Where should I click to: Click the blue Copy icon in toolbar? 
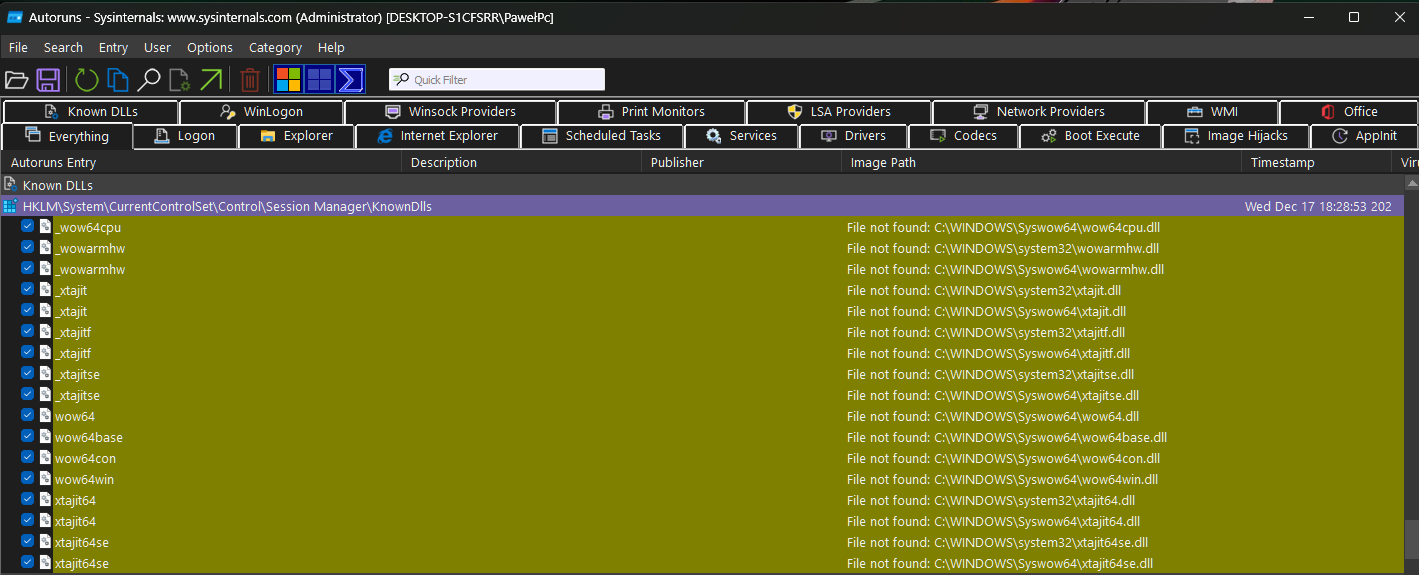pos(118,80)
